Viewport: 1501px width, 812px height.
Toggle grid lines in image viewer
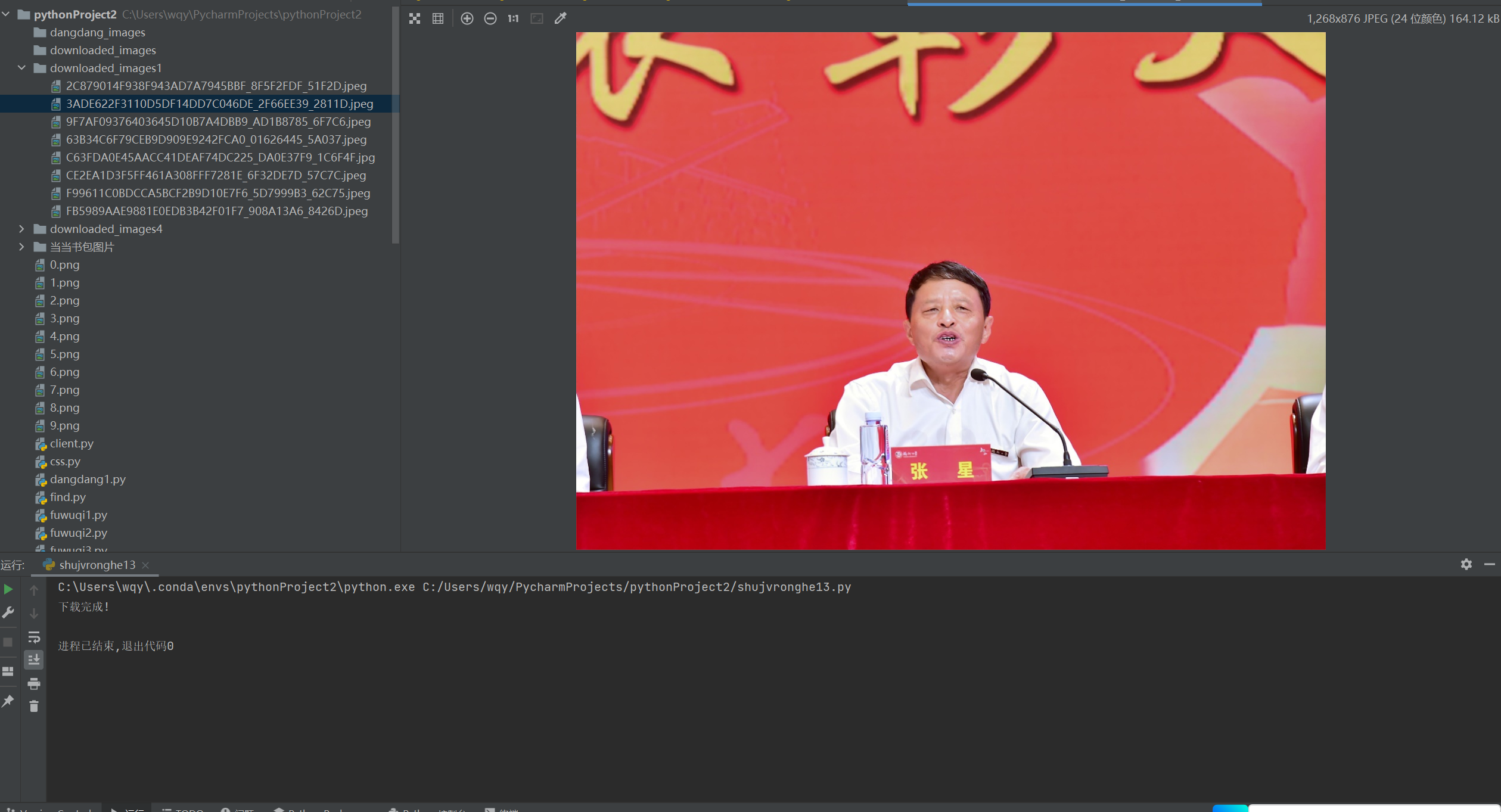438,18
